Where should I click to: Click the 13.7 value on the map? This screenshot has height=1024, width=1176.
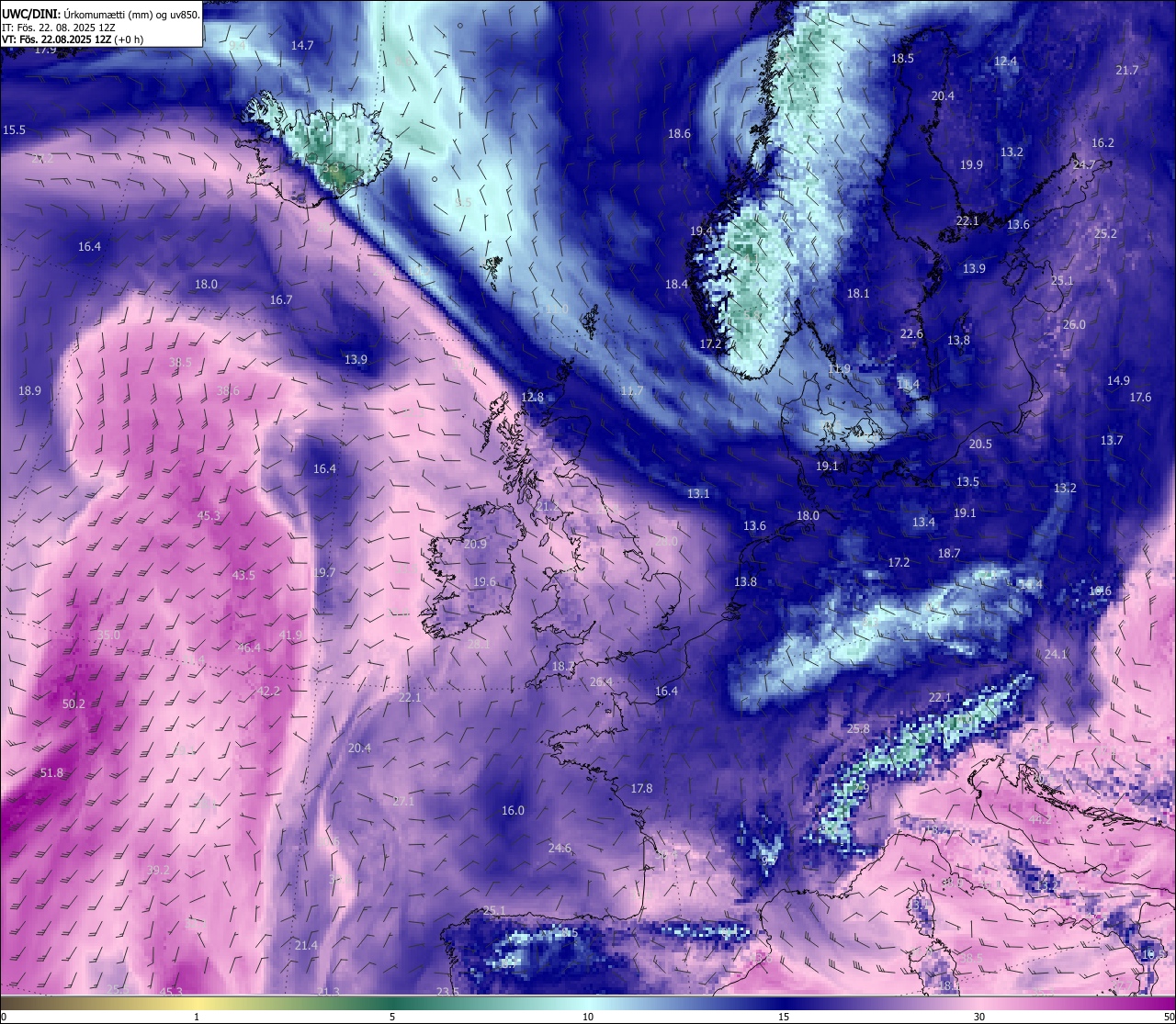coord(1112,441)
